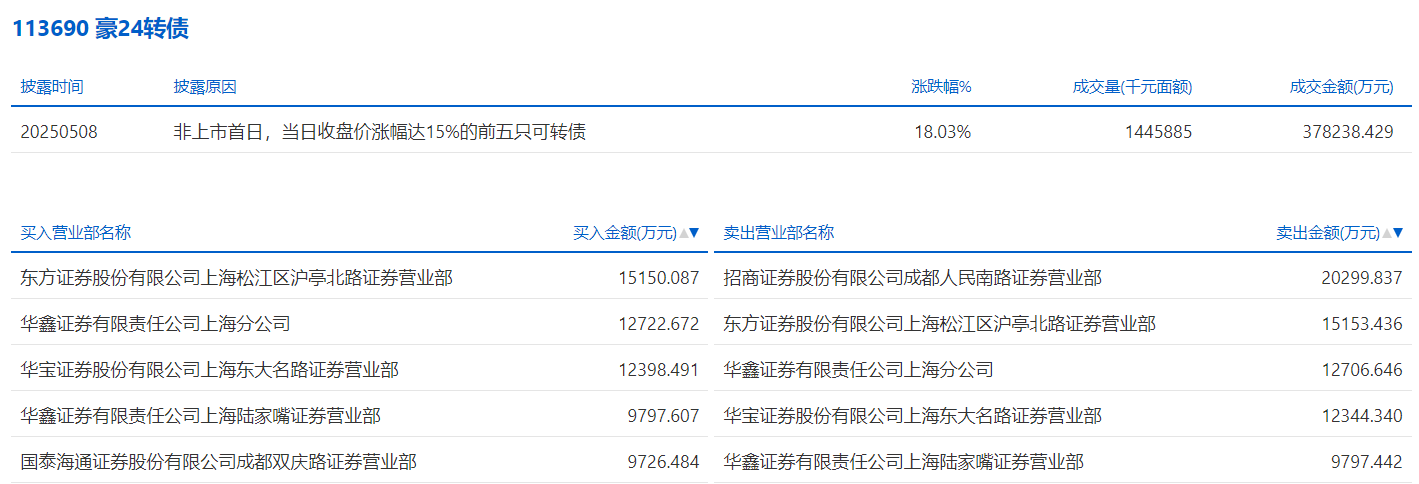Click the ascending sort arrow beside 卖出金额
The height and width of the screenshot is (484, 1419).
pyautogui.click(x=1387, y=233)
